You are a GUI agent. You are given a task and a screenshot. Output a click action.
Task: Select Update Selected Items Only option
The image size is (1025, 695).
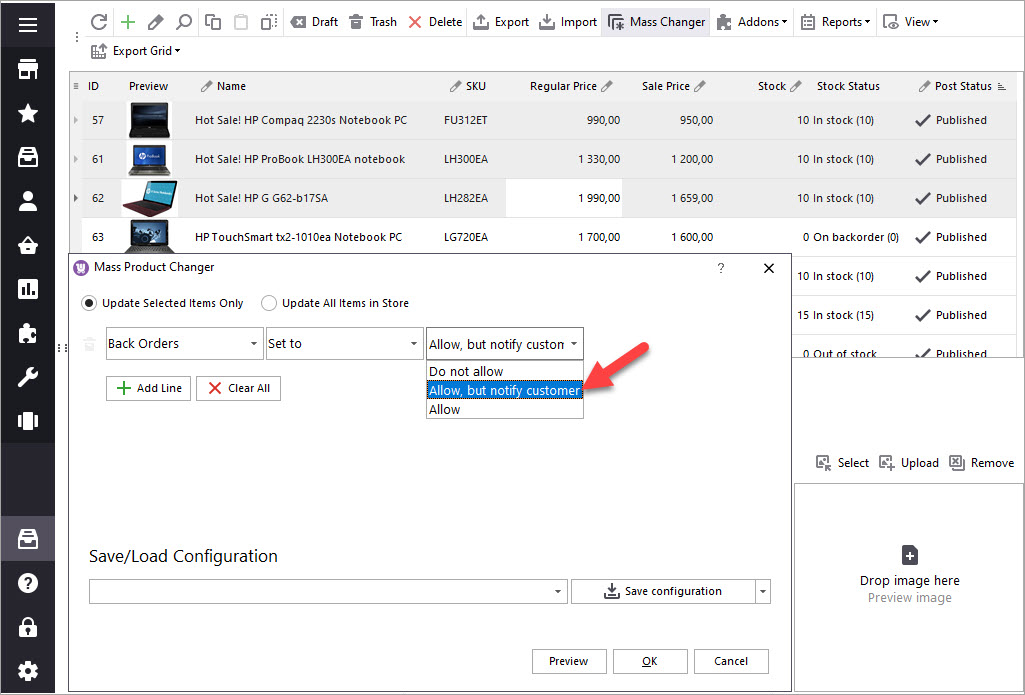tap(89, 303)
